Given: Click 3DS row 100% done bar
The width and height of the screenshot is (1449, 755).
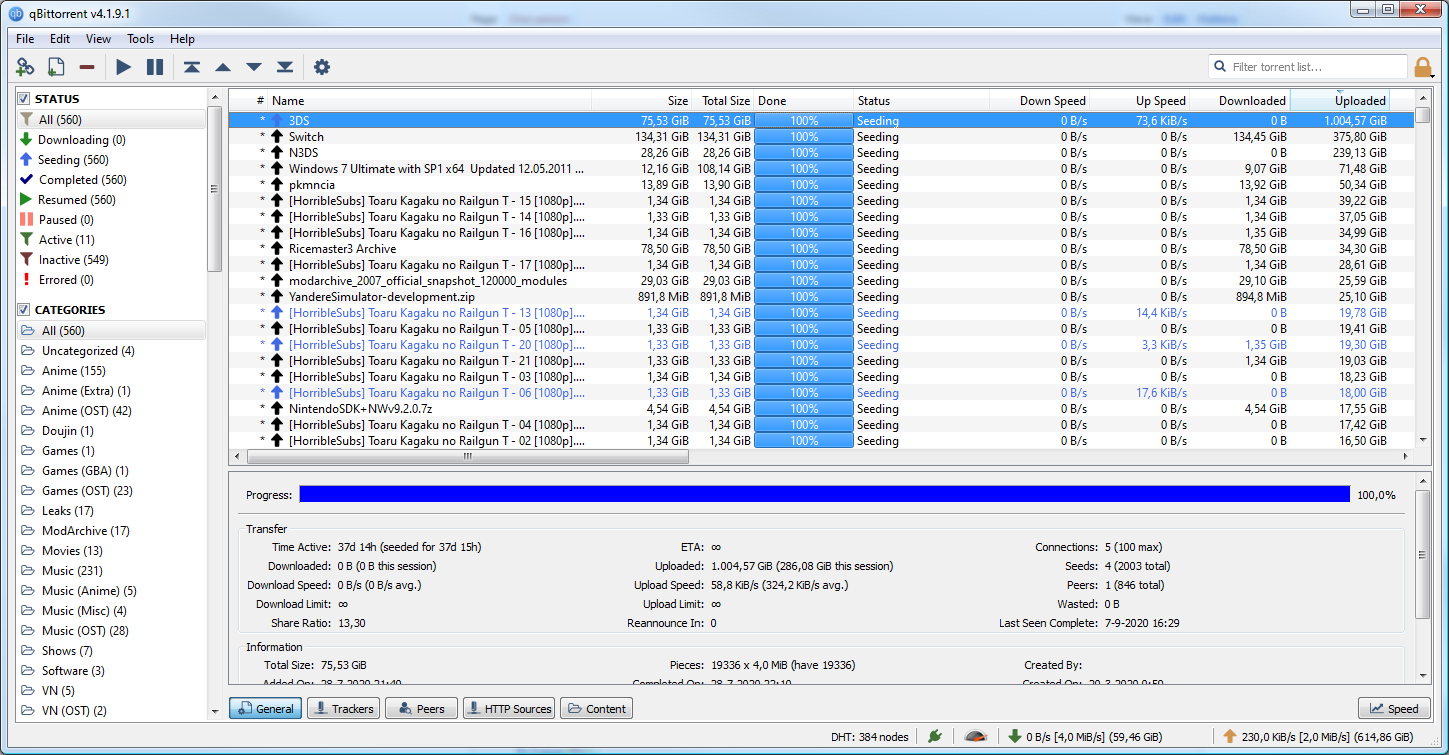Looking at the screenshot, I should pyautogui.click(x=804, y=121).
